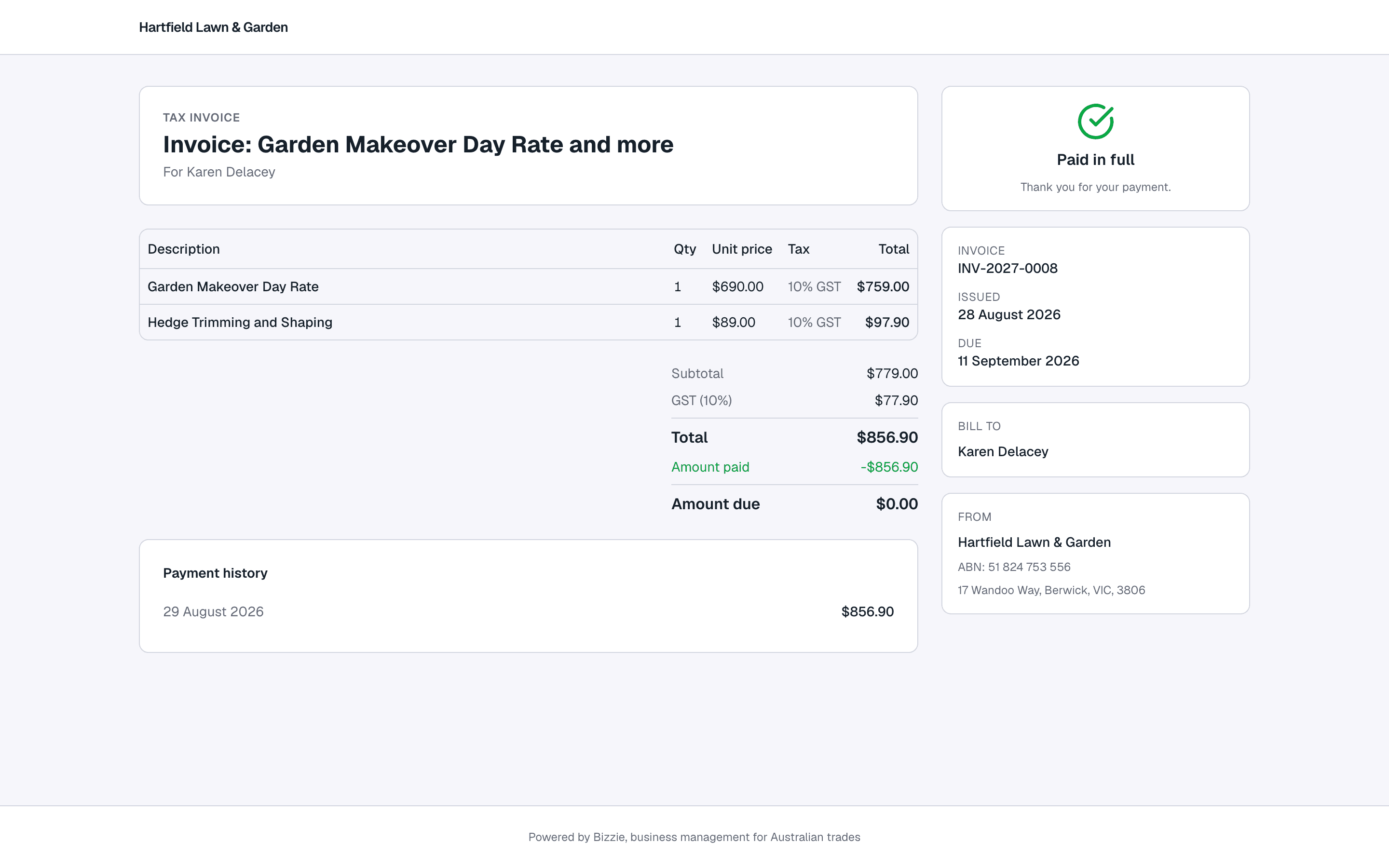Click the ISSUED label

pos(979,297)
